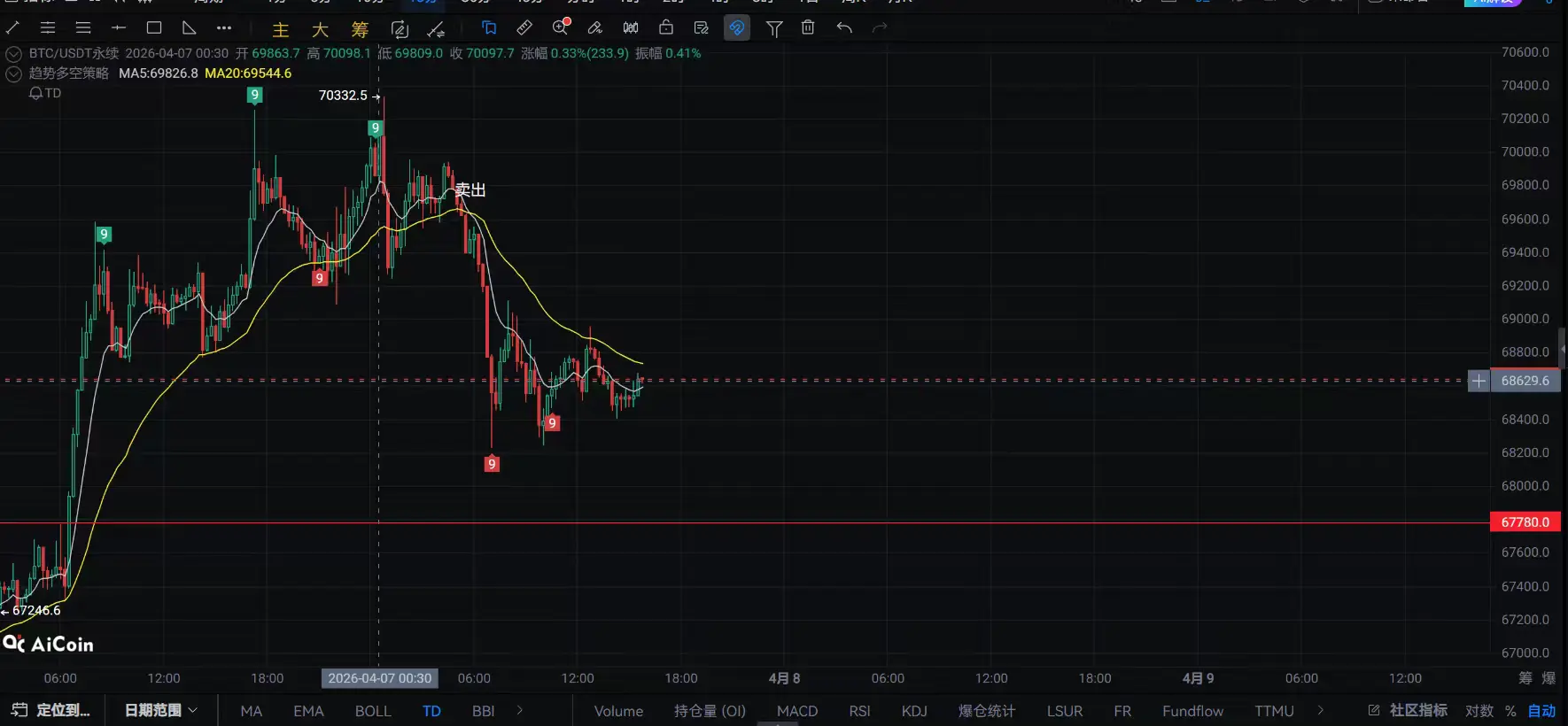Select the MA indicator tab

click(x=252, y=711)
